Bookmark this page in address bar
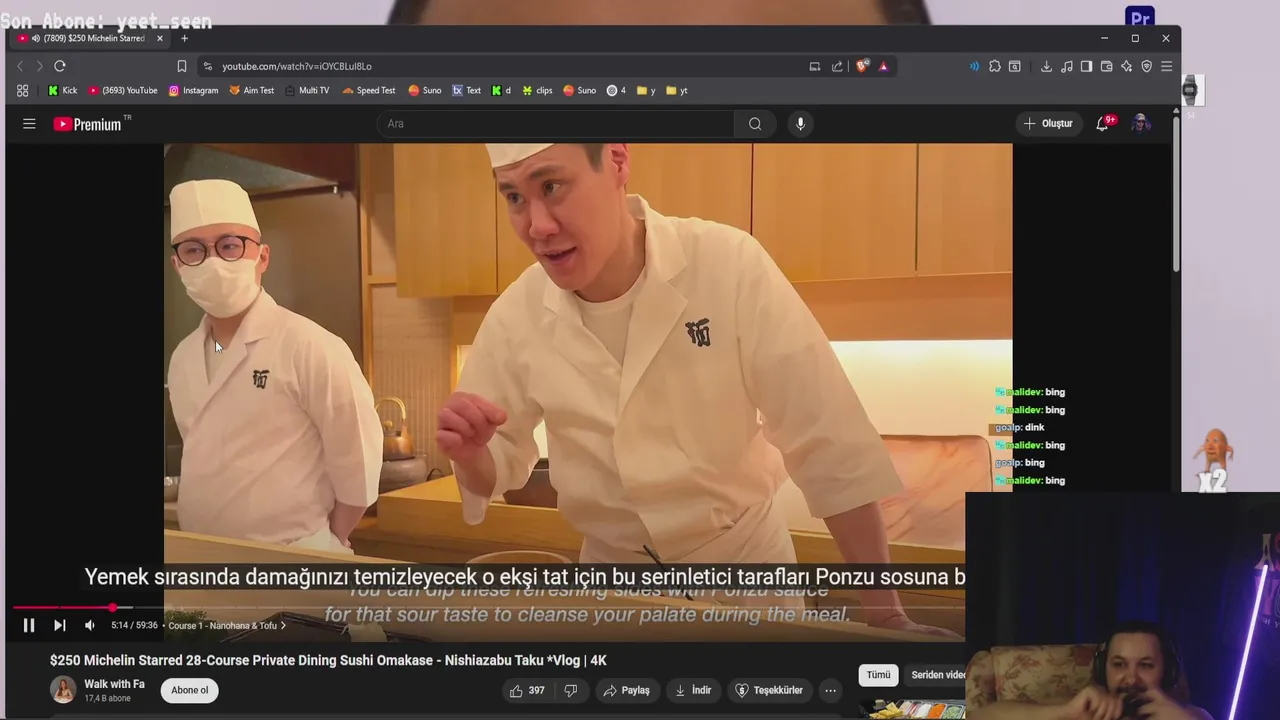Screen dimensions: 1280x720 coord(181,66)
